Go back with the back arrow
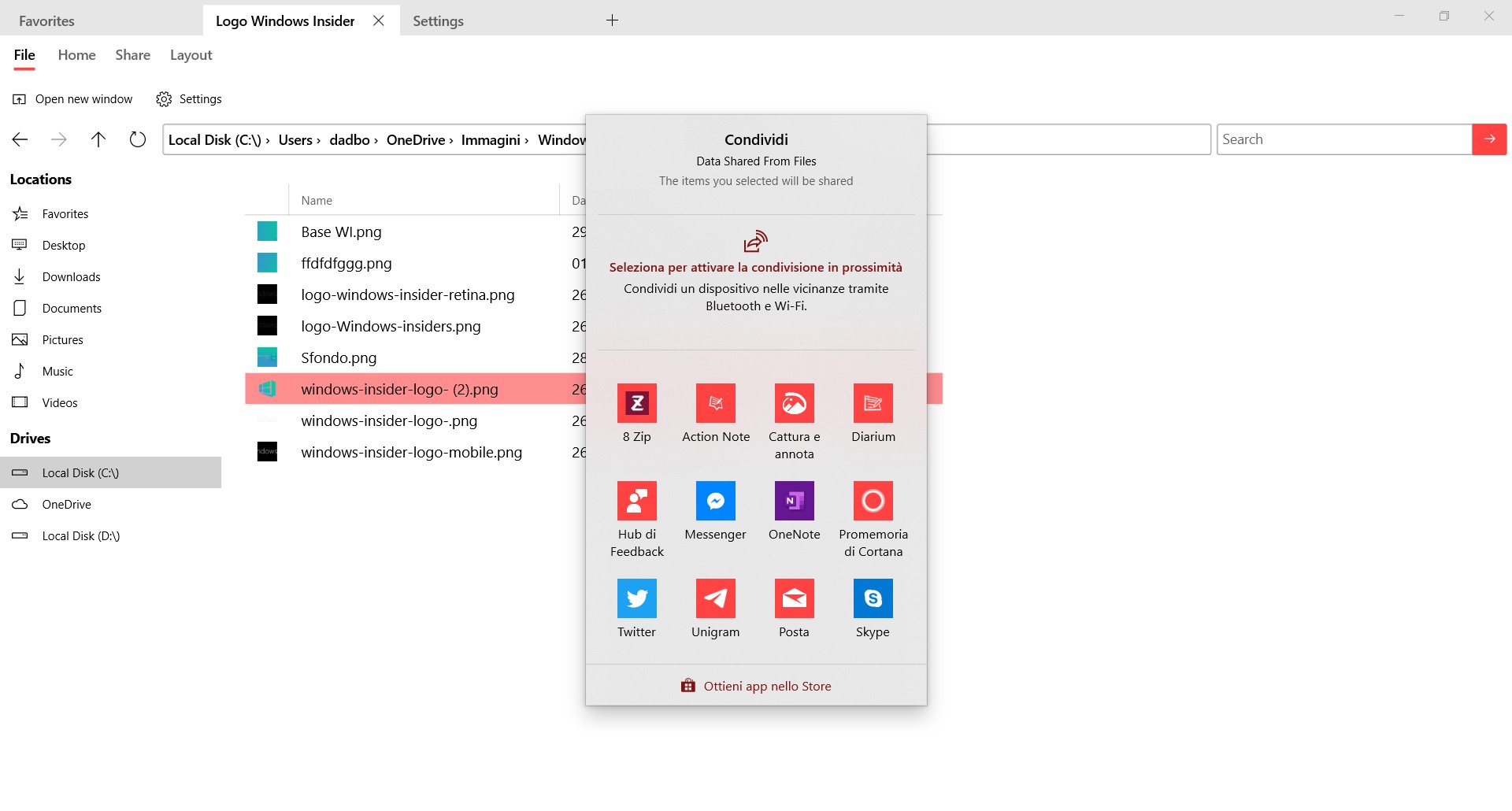1512x811 pixels. point(20,139)
